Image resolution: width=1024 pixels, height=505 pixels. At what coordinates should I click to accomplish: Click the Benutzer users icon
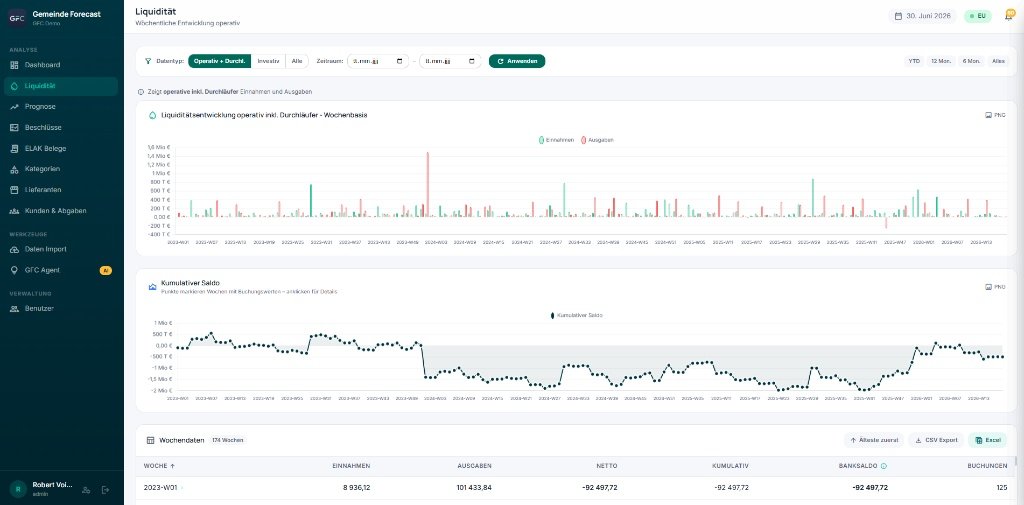(14, 308)
